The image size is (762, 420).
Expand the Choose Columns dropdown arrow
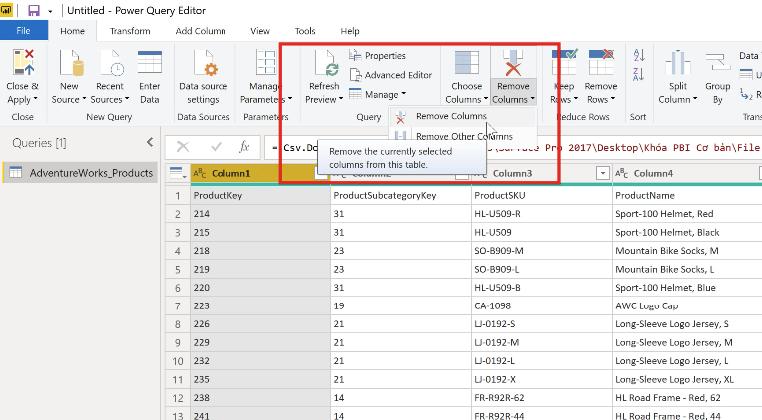coord(485,99)
